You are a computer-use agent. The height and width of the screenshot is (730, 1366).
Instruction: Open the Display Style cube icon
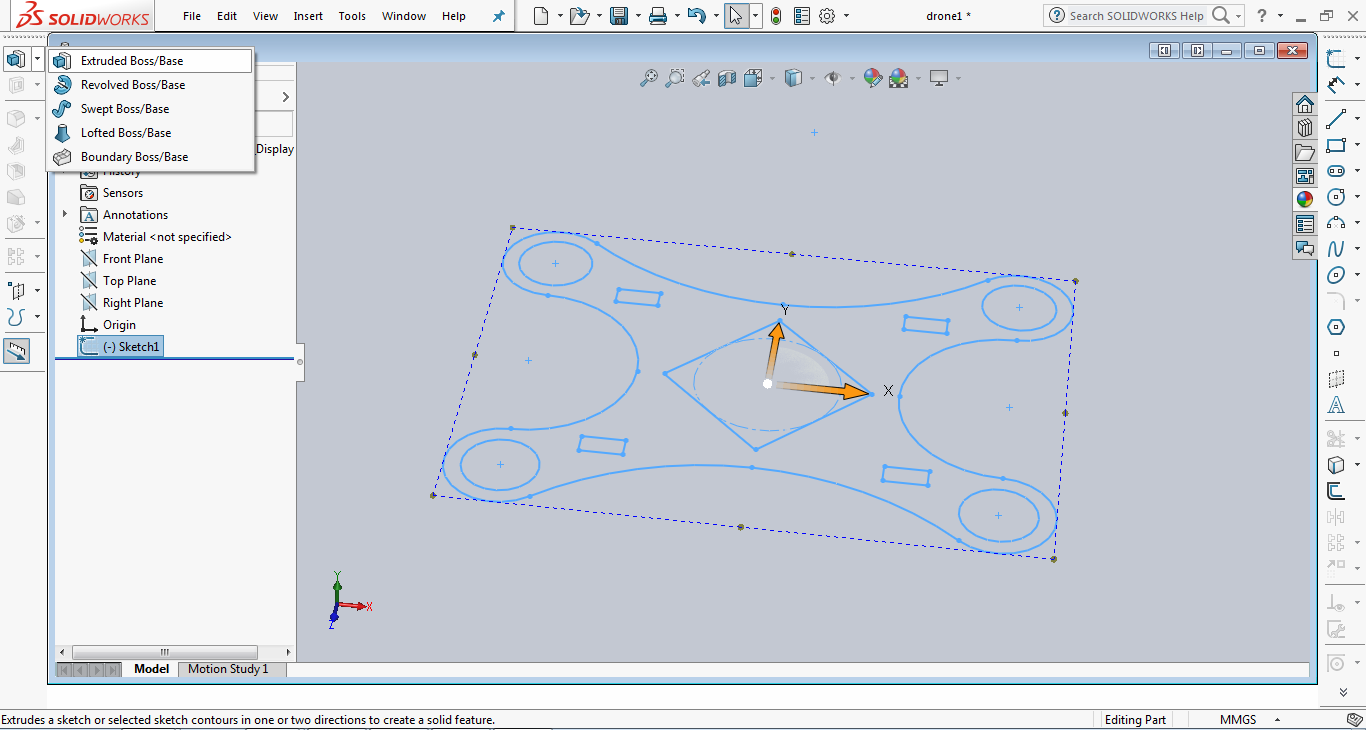pyautogui.click(x=793, y=78)
